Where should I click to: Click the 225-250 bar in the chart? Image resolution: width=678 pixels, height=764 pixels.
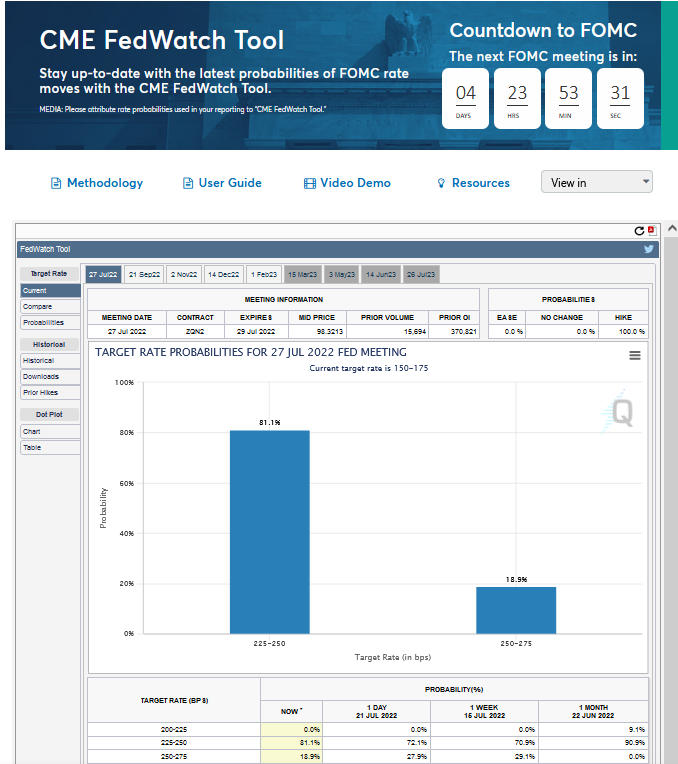(270, 532)
